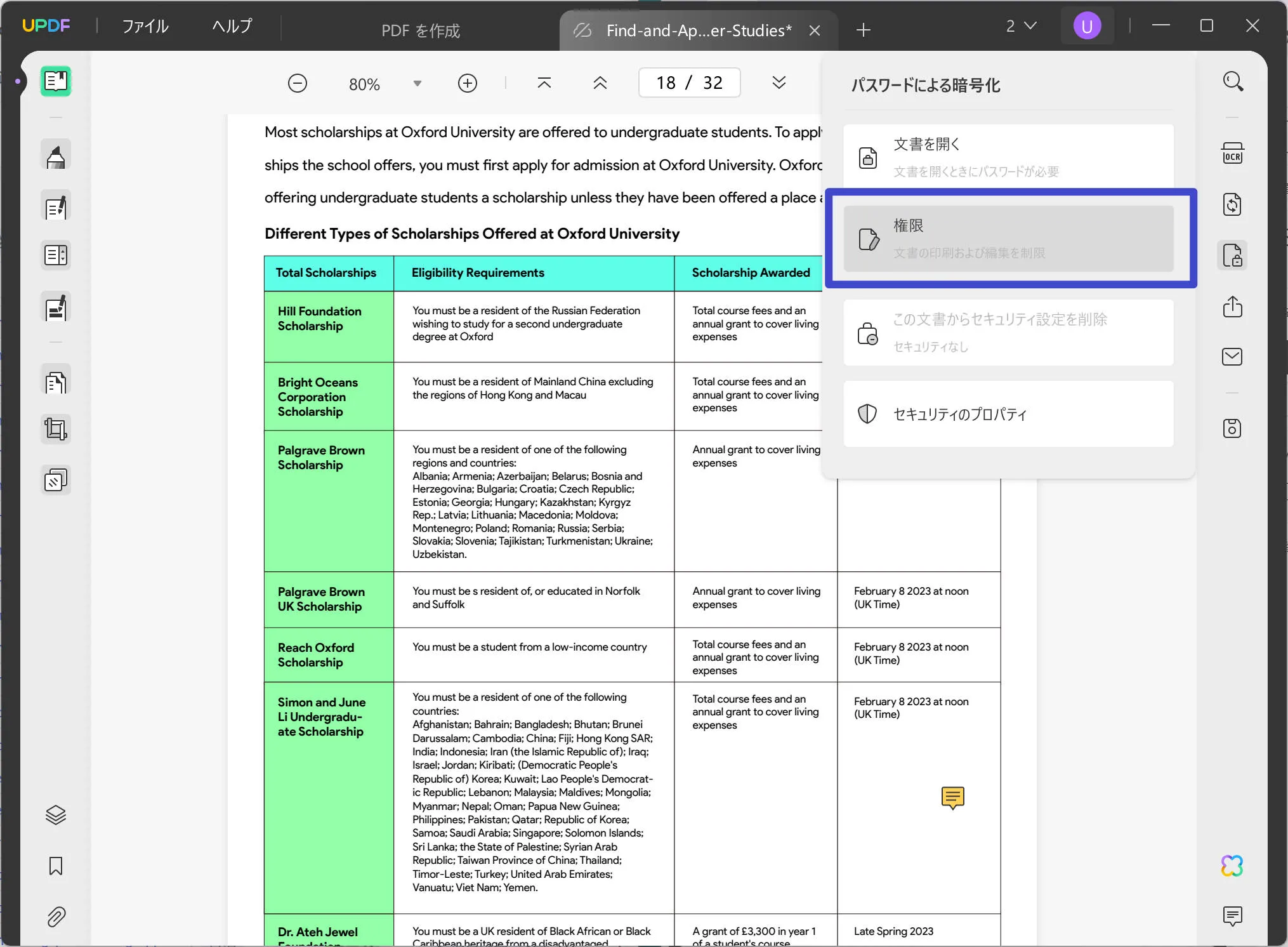This screenshot has width=1288, height=947.
Task: Click the Hill Foundation Scholarship cell
Action: tap(329, 326)
